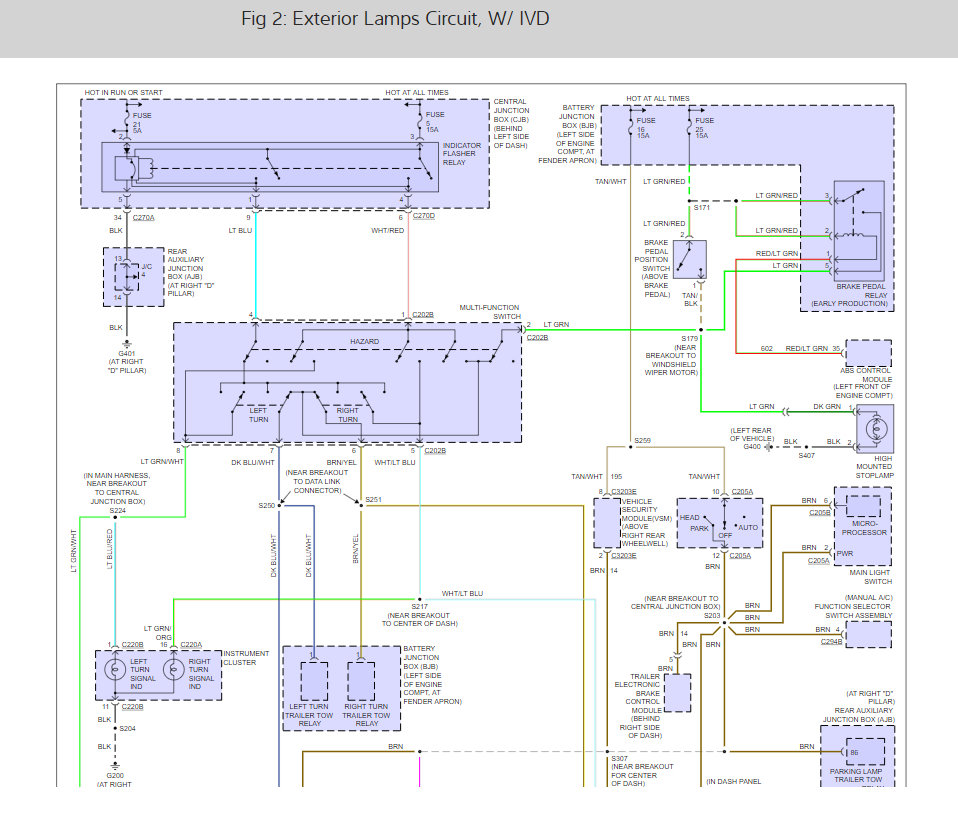
Task: Click the C202B connector label near pin 5
Action: [x=435, y=451]
